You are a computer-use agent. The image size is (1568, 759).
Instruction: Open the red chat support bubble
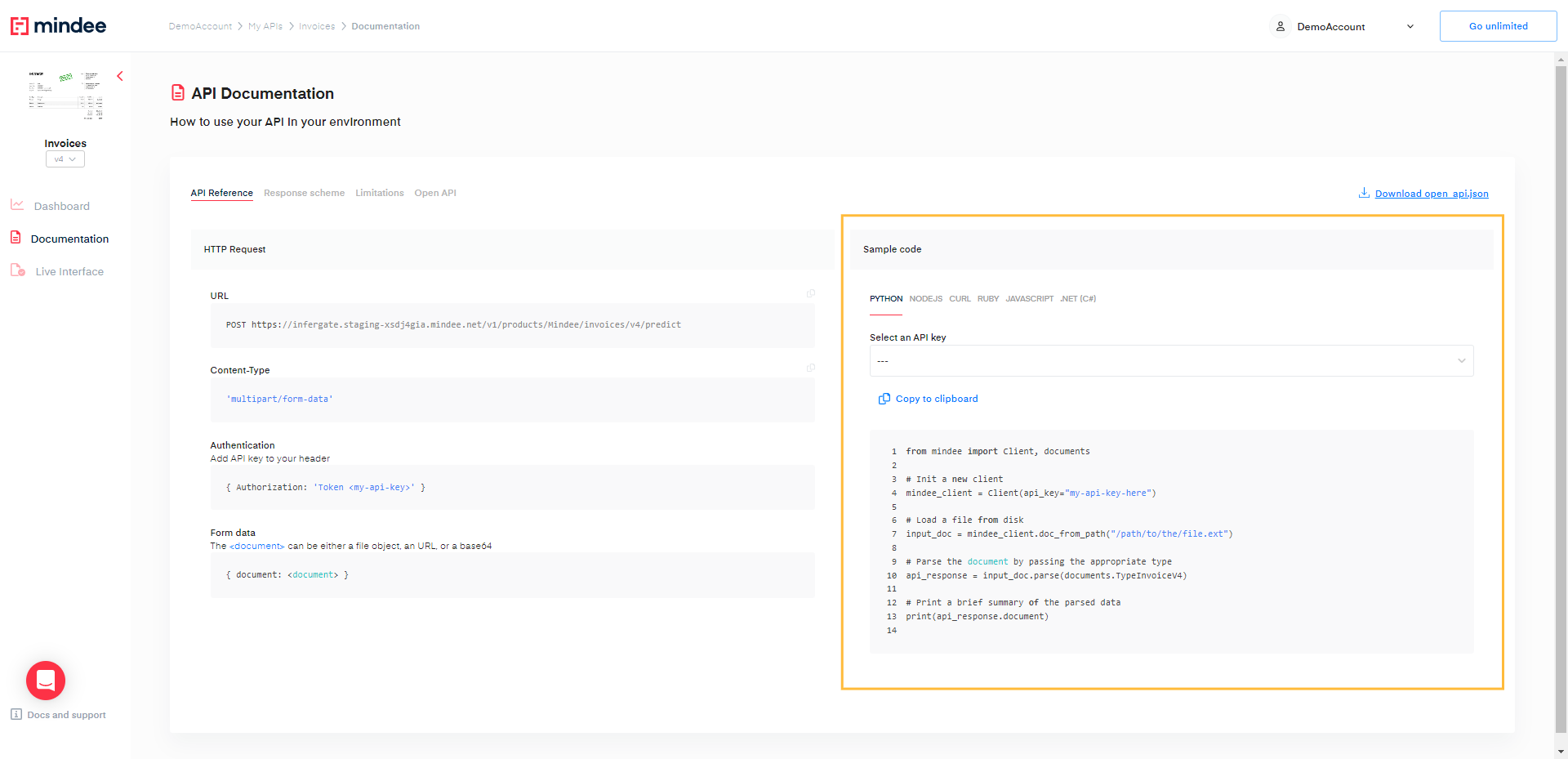click(x=46, y=681)
